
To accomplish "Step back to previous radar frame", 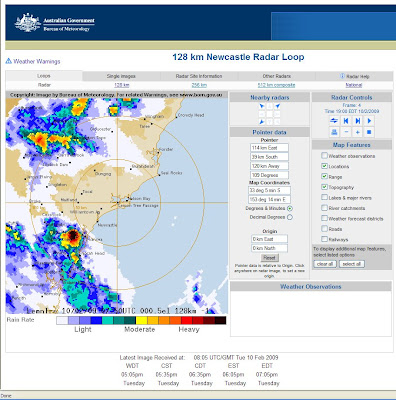I will tap(346, 121).
